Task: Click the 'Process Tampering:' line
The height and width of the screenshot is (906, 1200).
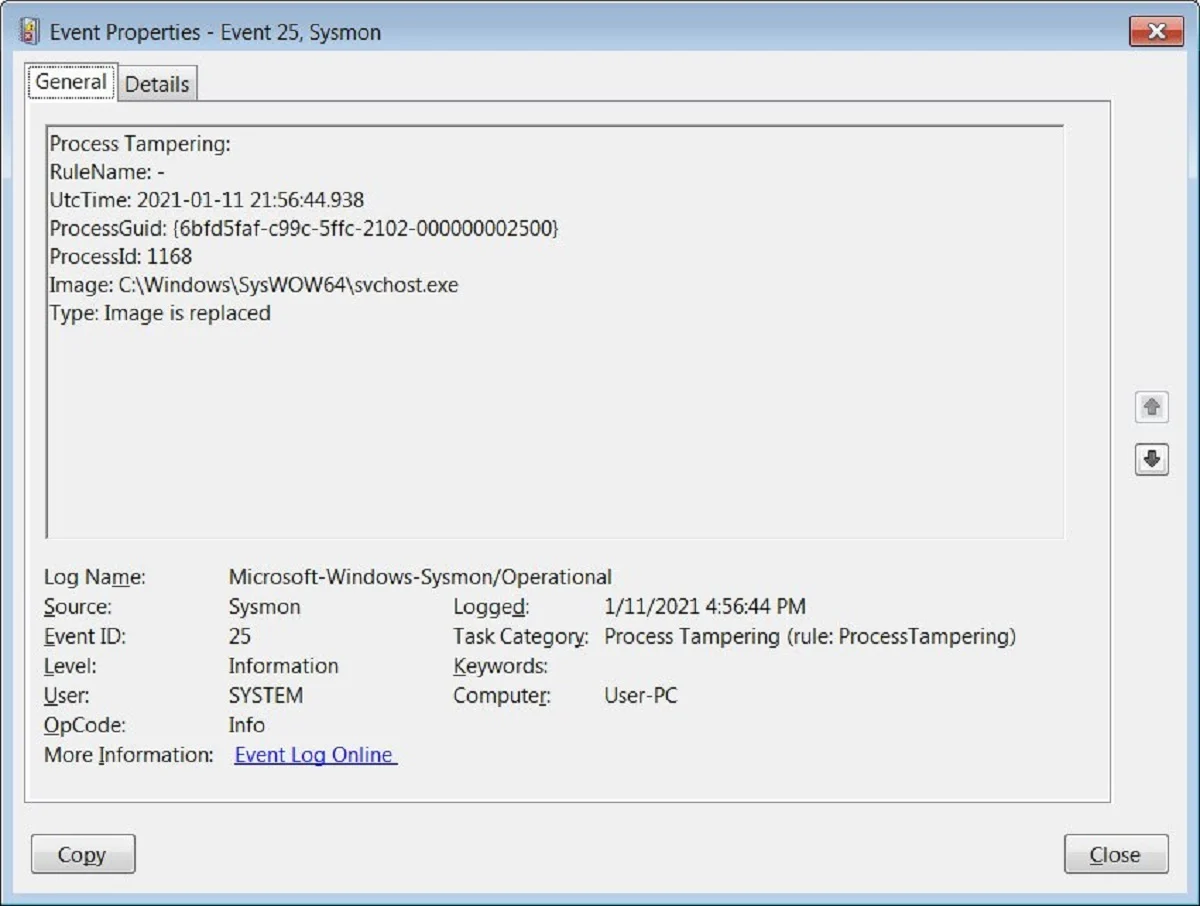Action: click(140, 144)
